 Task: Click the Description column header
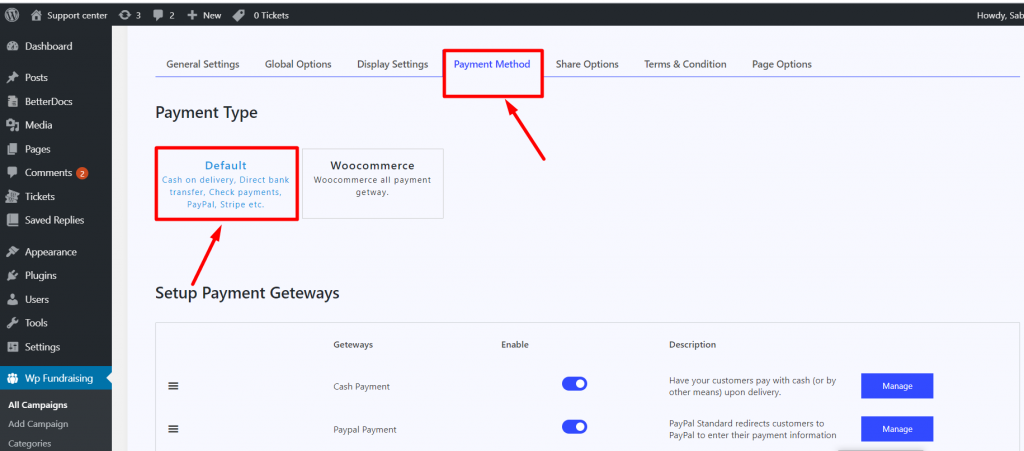click(692, 345)
